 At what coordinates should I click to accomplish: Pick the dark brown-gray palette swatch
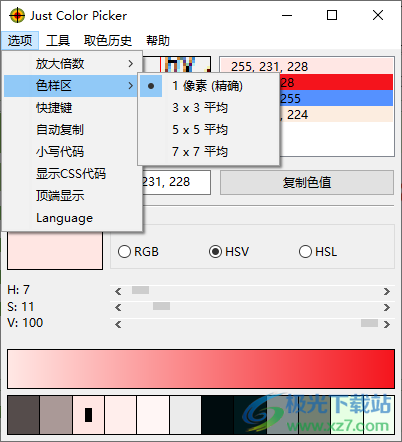(23, 415)
